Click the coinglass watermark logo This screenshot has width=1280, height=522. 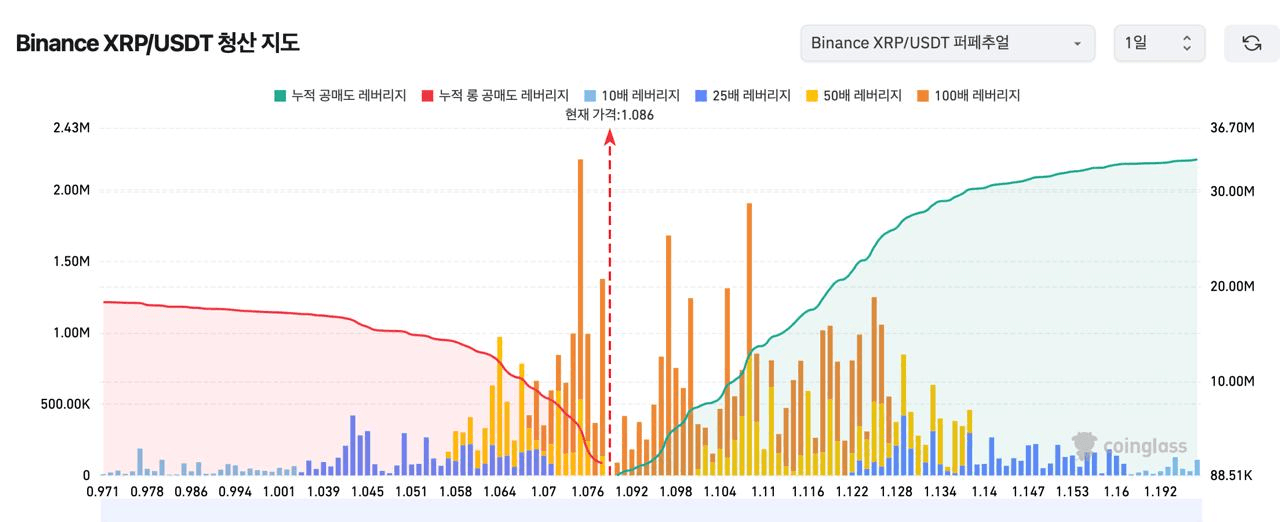[1130, 446]
